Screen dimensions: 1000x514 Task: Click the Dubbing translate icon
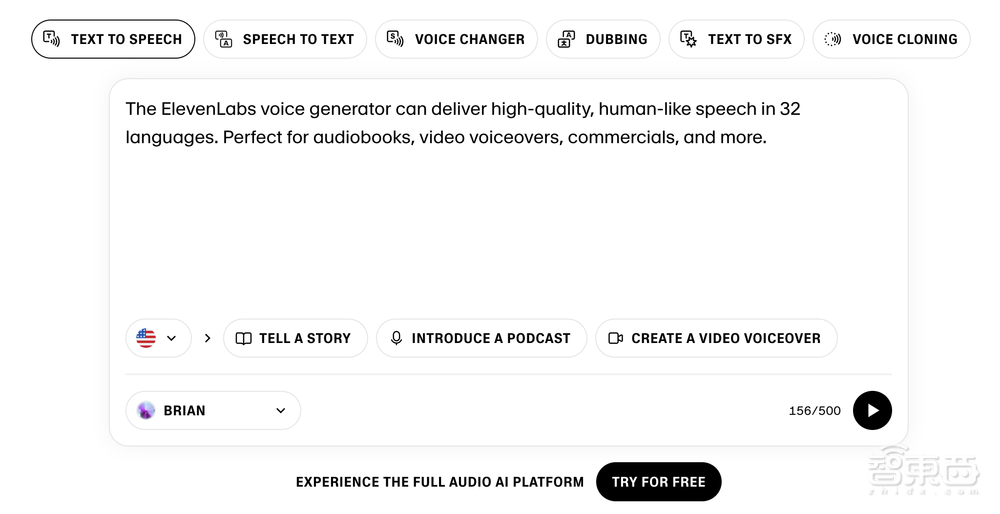tap(567, 39)
